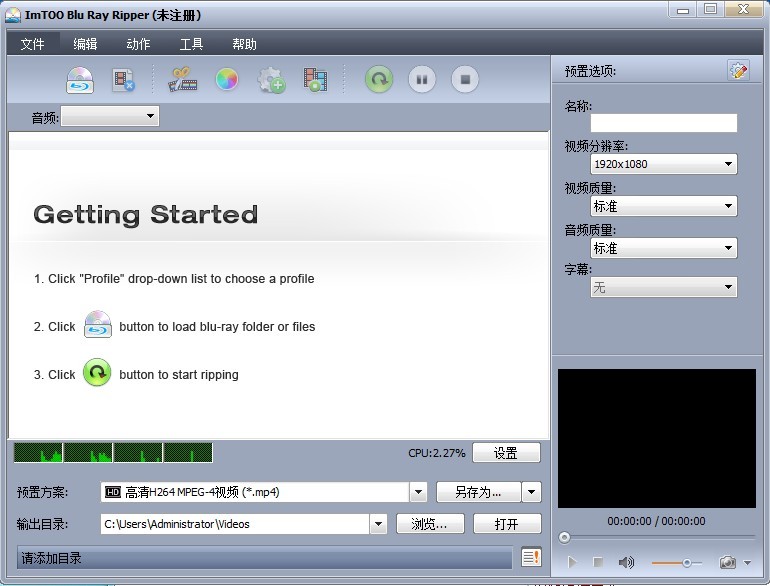Click the load Blu-ray disc icon
This screenshot has width=770, height=586.
click(x=80, y=79)
